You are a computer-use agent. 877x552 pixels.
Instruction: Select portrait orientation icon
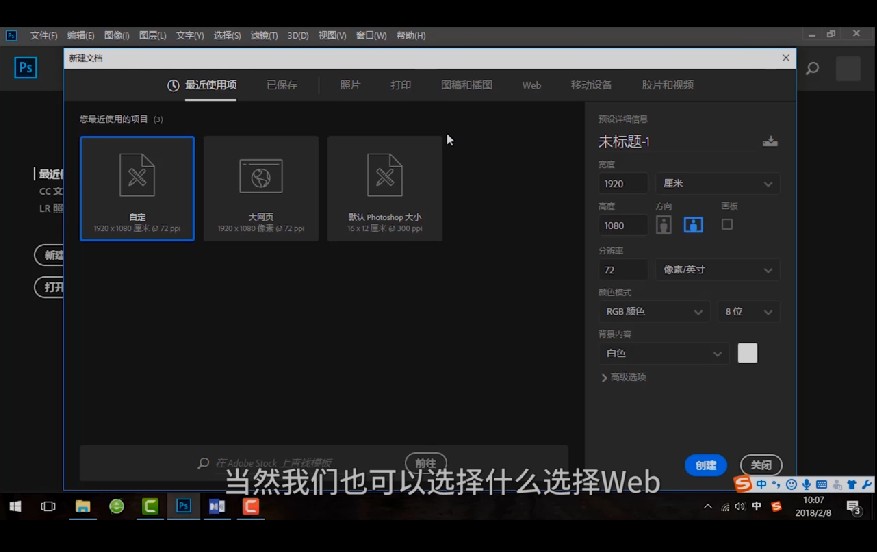point(664,225)
